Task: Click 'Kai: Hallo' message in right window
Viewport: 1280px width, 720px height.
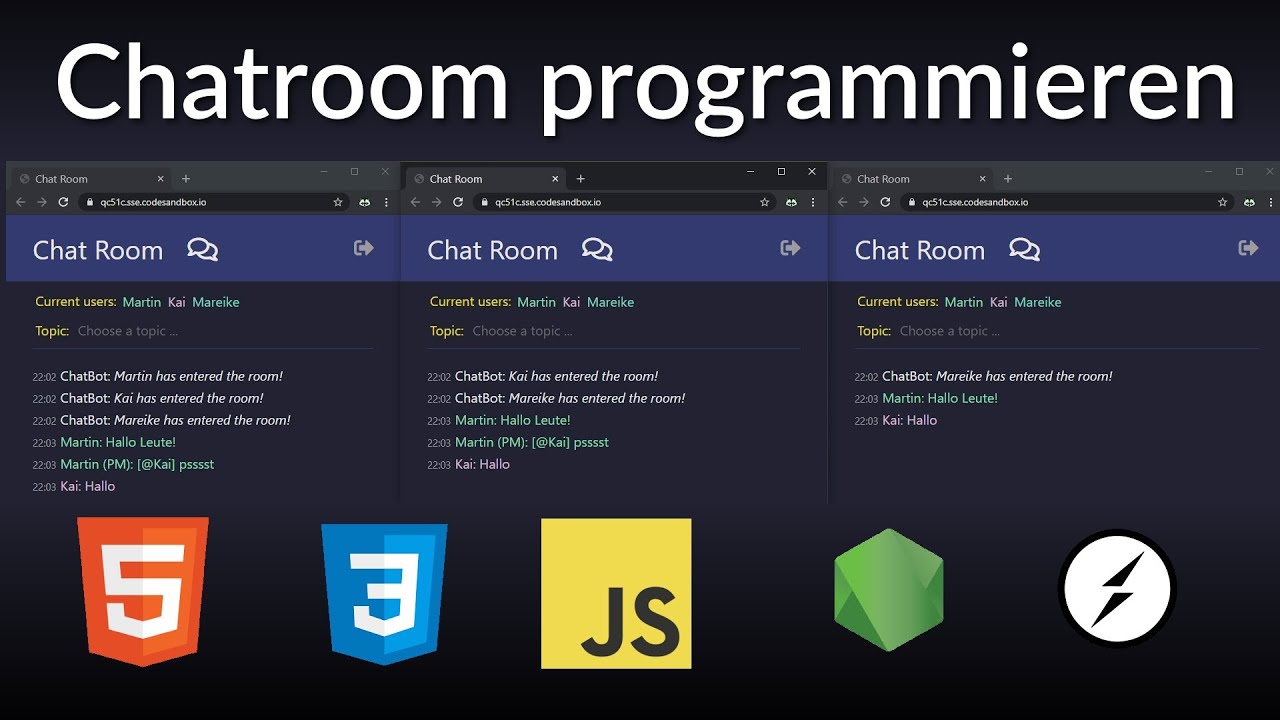Action: coord(910,420)
